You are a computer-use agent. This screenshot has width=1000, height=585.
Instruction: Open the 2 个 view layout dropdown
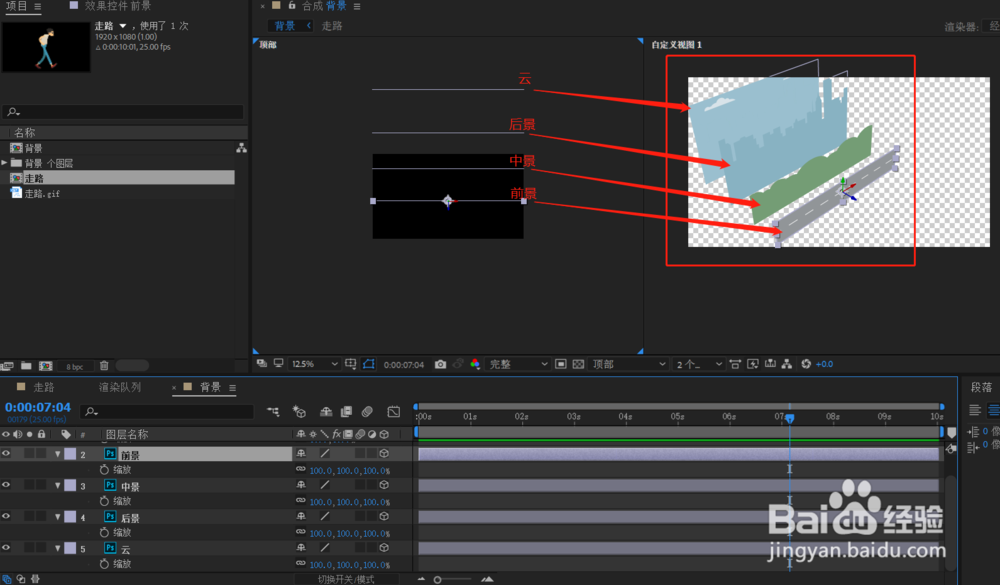698,364
